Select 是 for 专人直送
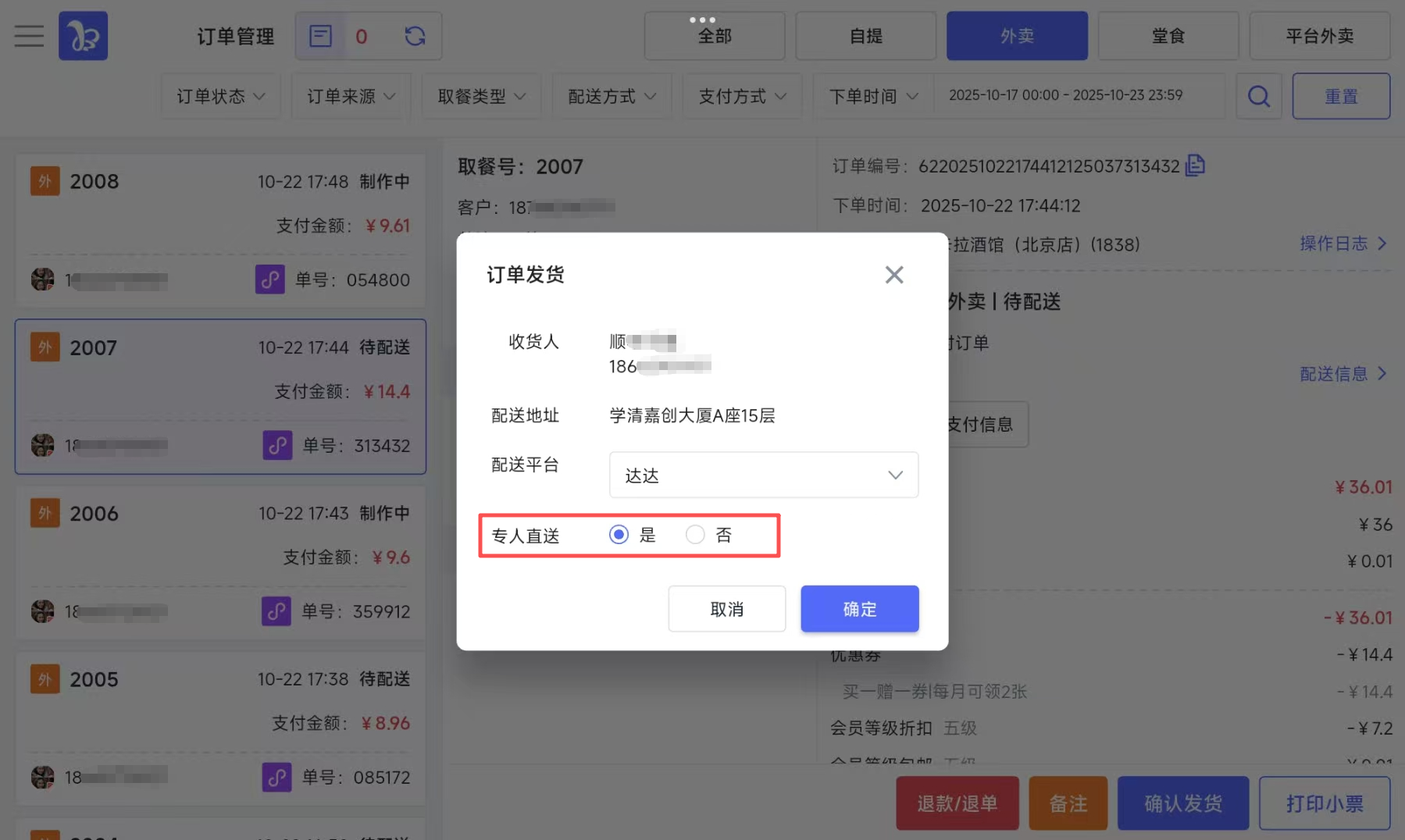Image resolution: width=1405 pixels, height=840 pixels. pyautogui.click(x=619, y=535)
